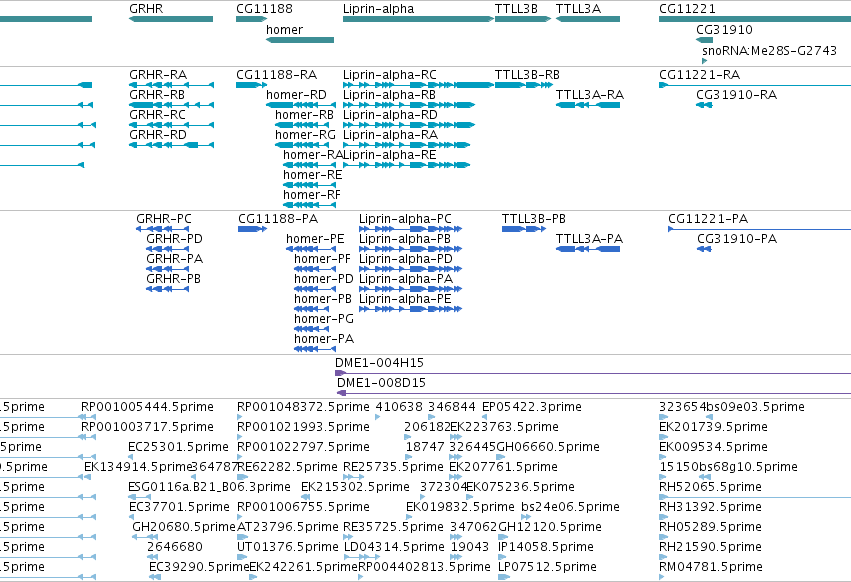Select the Liprin-alpha gene bar

(x=418, y=19)
